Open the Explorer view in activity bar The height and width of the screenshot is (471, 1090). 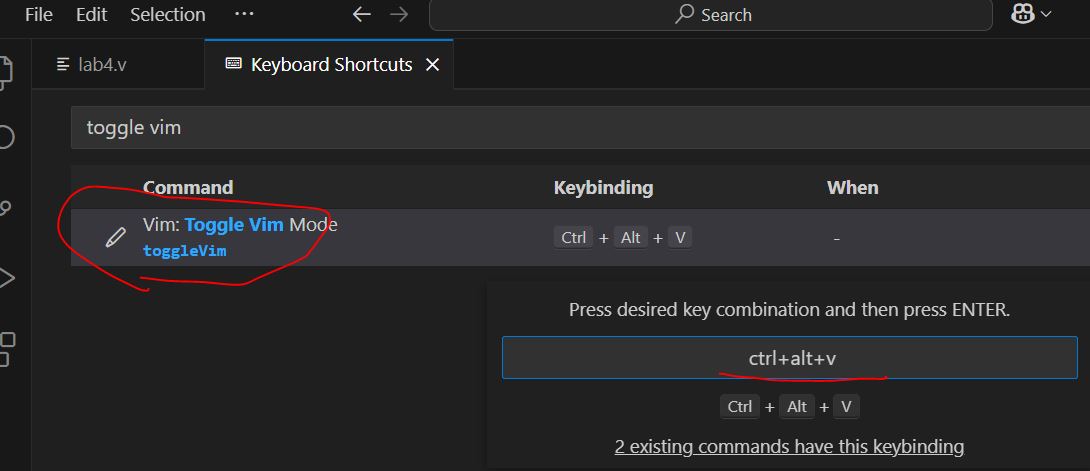click(6, 71)
